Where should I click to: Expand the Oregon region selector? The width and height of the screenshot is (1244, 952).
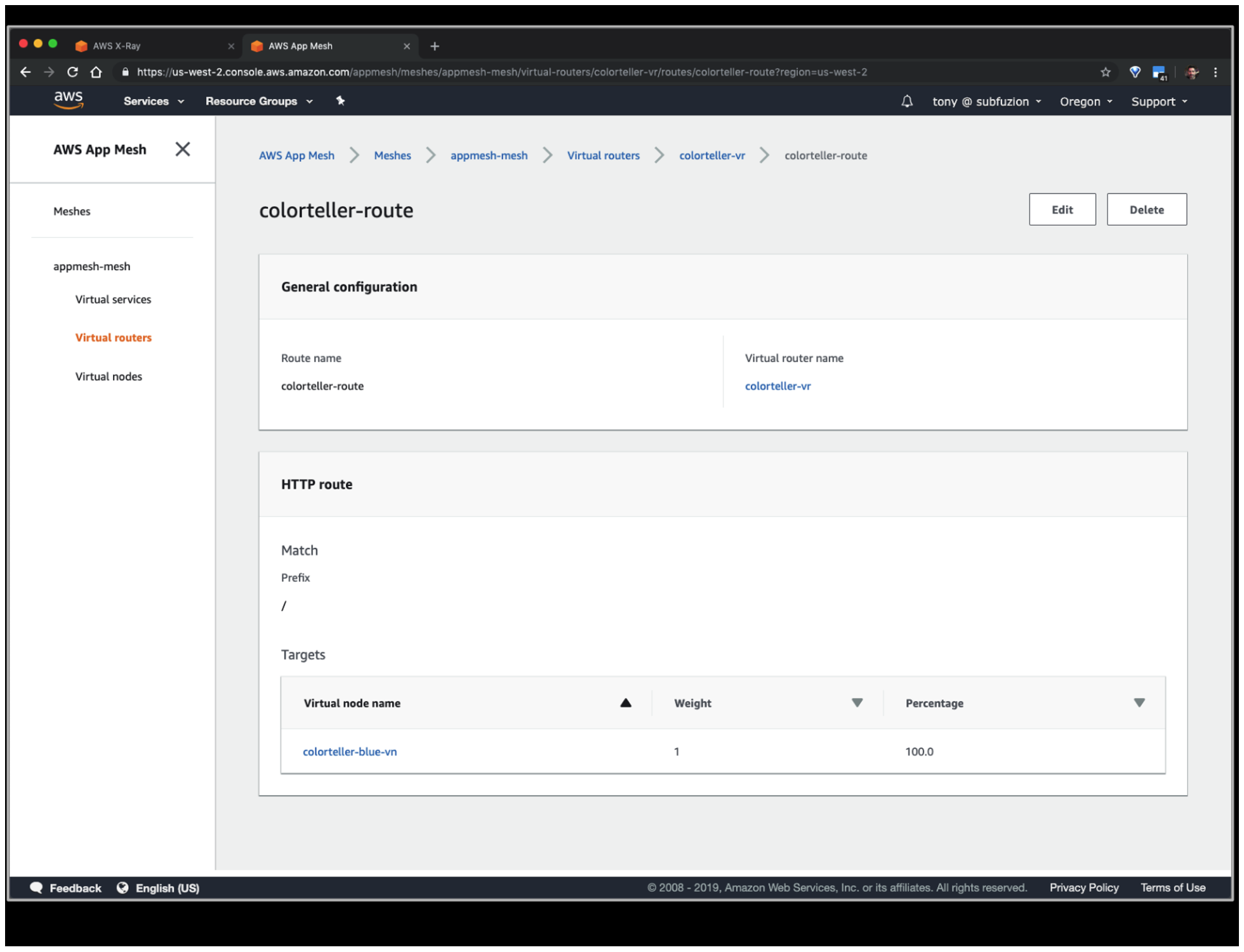(x=1085, y=102)
